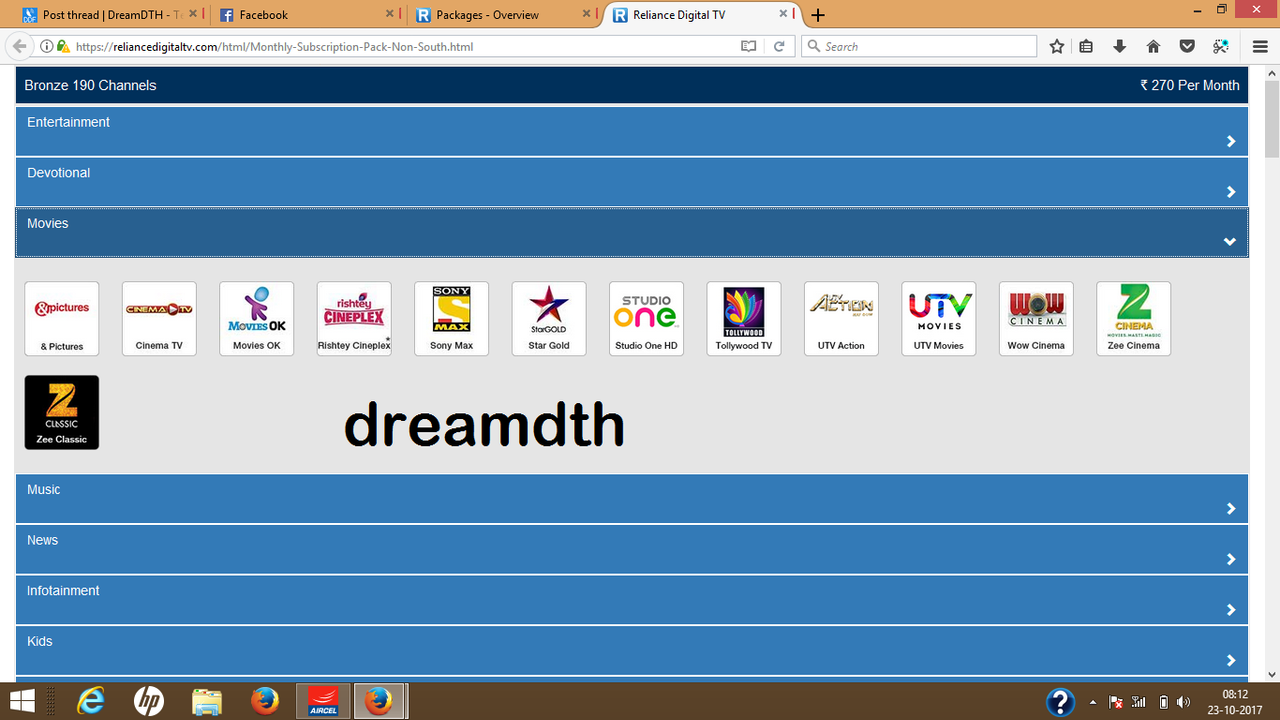Click the Studio One HD channel tile
This screenshot has height=720, width=1280.
coord(647,319)
